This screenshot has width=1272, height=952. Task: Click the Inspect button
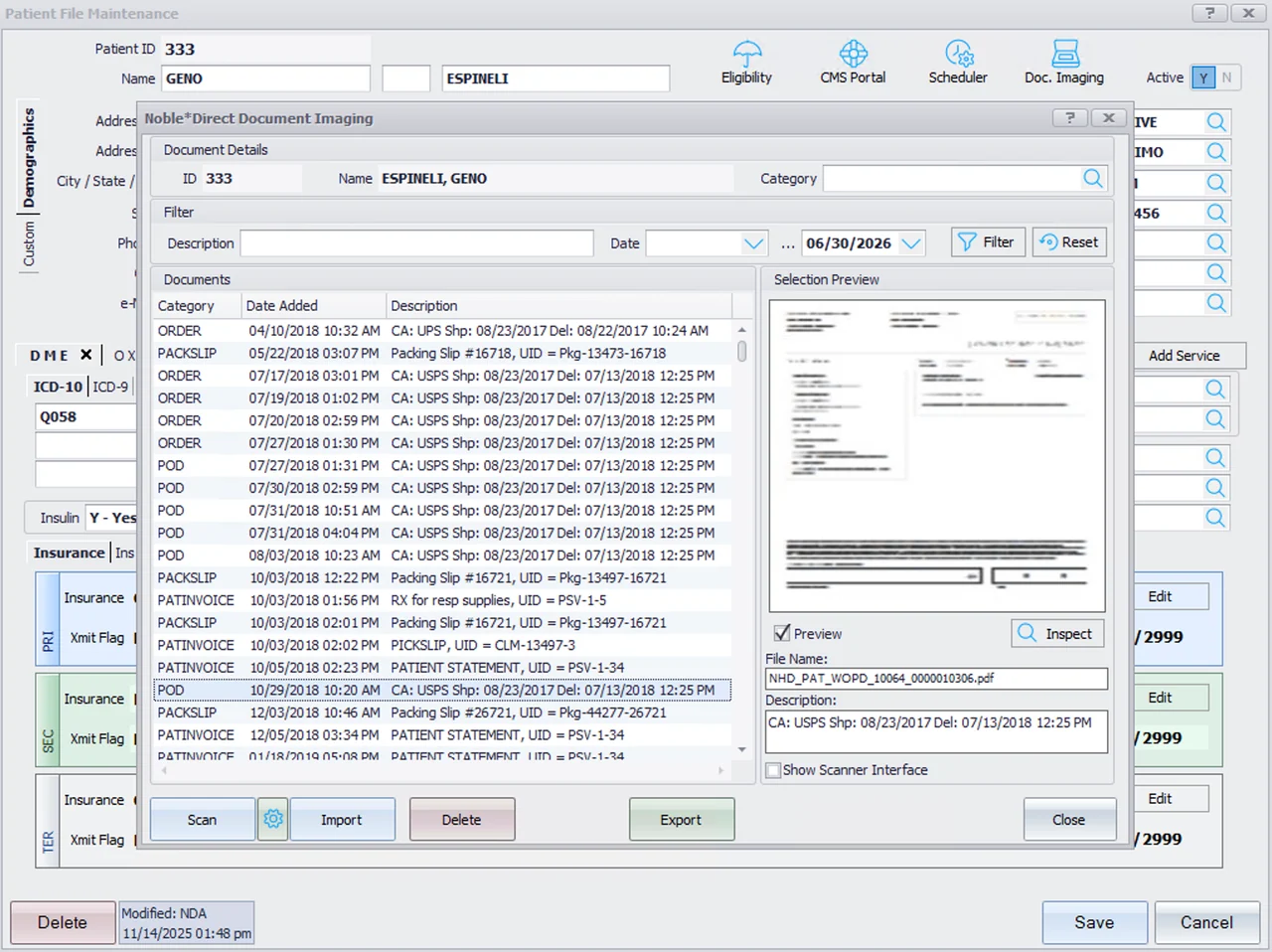coord(1057,633)
